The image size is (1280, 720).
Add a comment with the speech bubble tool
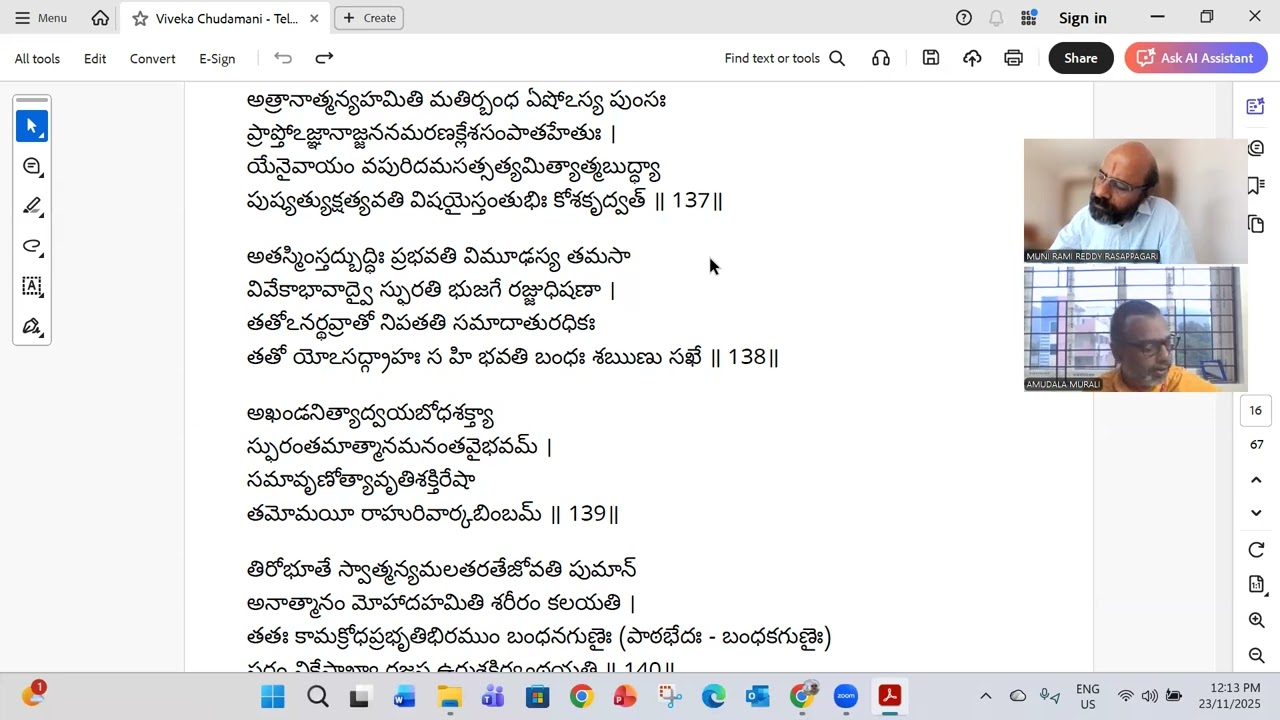[32, 166]
